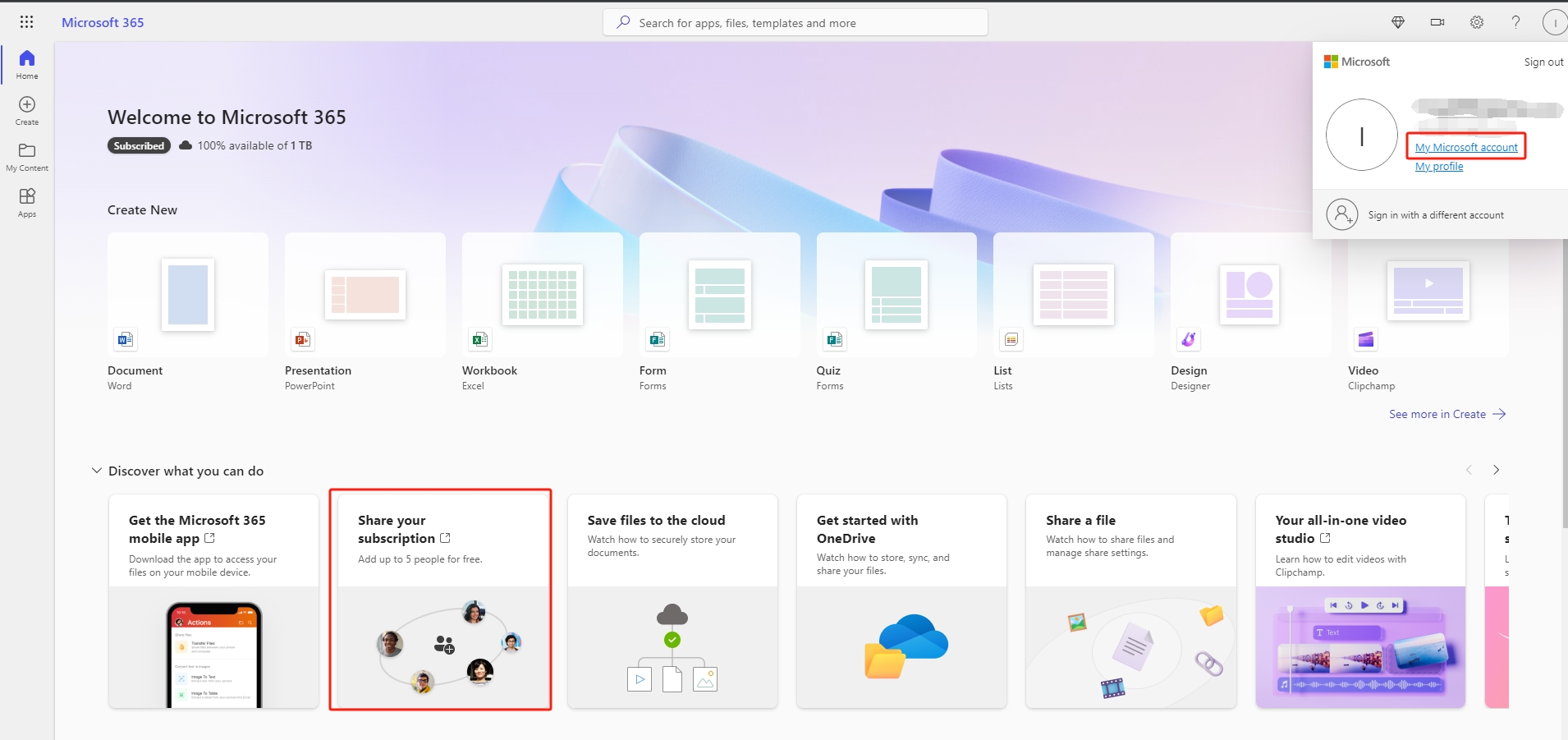Collapse the Discover what you can do section

coord(96,471)
